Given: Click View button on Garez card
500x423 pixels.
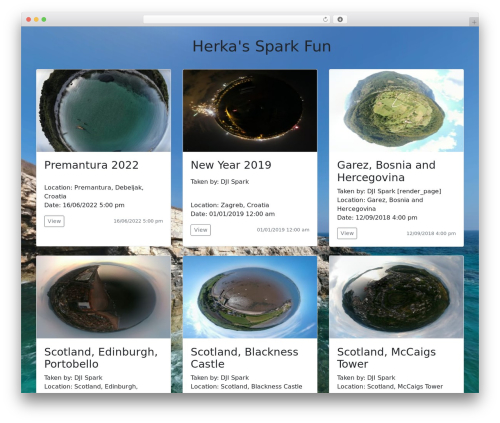Looking at the screenshot, I should click(347, 233).
